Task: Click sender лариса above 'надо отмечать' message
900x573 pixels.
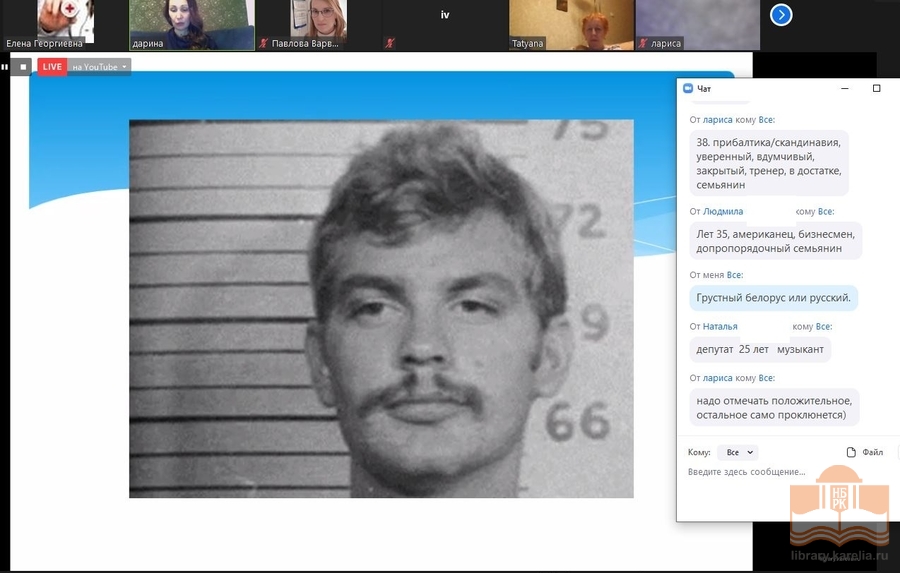Action: pos(717,378)
